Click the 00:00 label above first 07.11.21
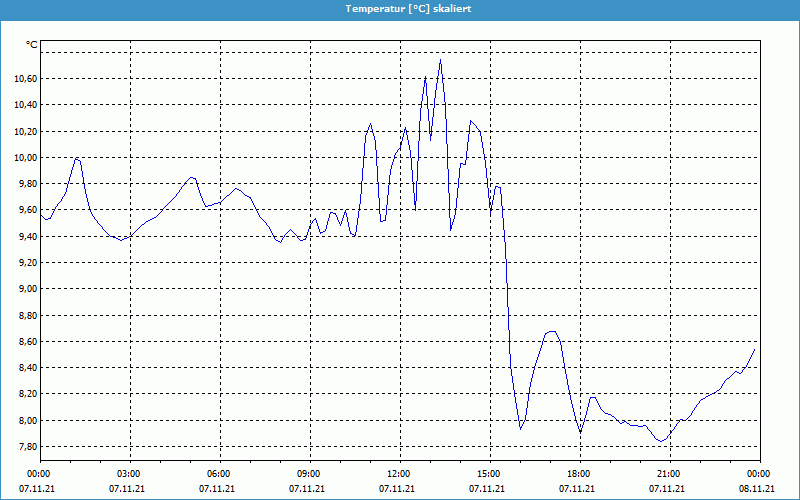800x500 pixels. pos(38,473)
